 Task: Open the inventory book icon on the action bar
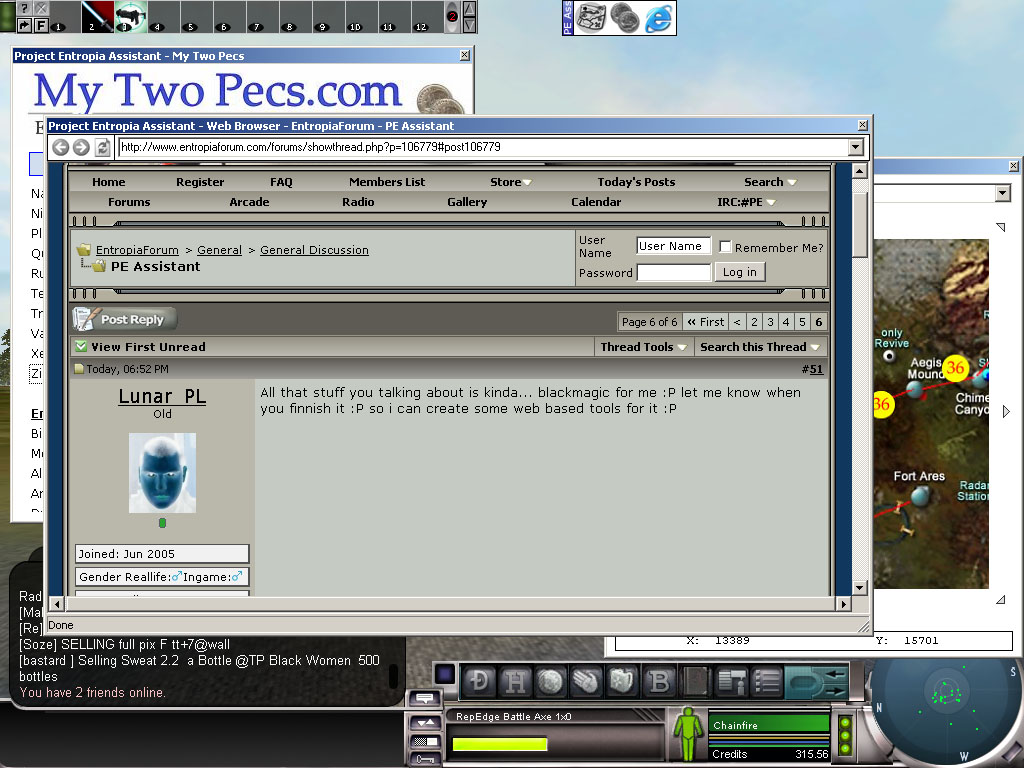[694, 682]
